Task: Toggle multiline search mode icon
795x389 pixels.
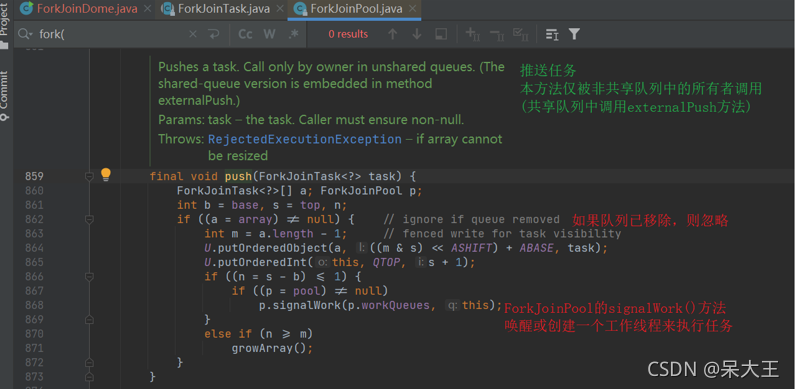Action: pyautogui.click(x=552, y=34)
